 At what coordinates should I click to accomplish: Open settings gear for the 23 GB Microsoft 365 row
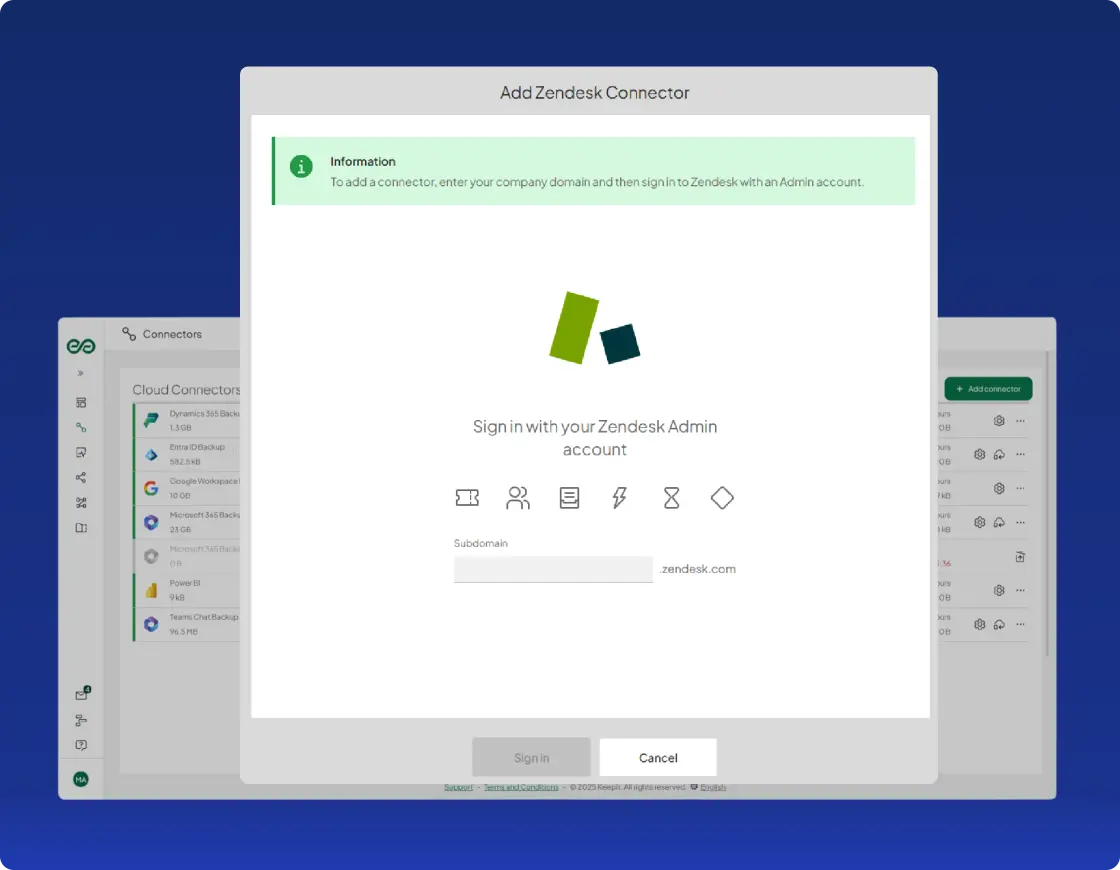click(x=979, y=522)
